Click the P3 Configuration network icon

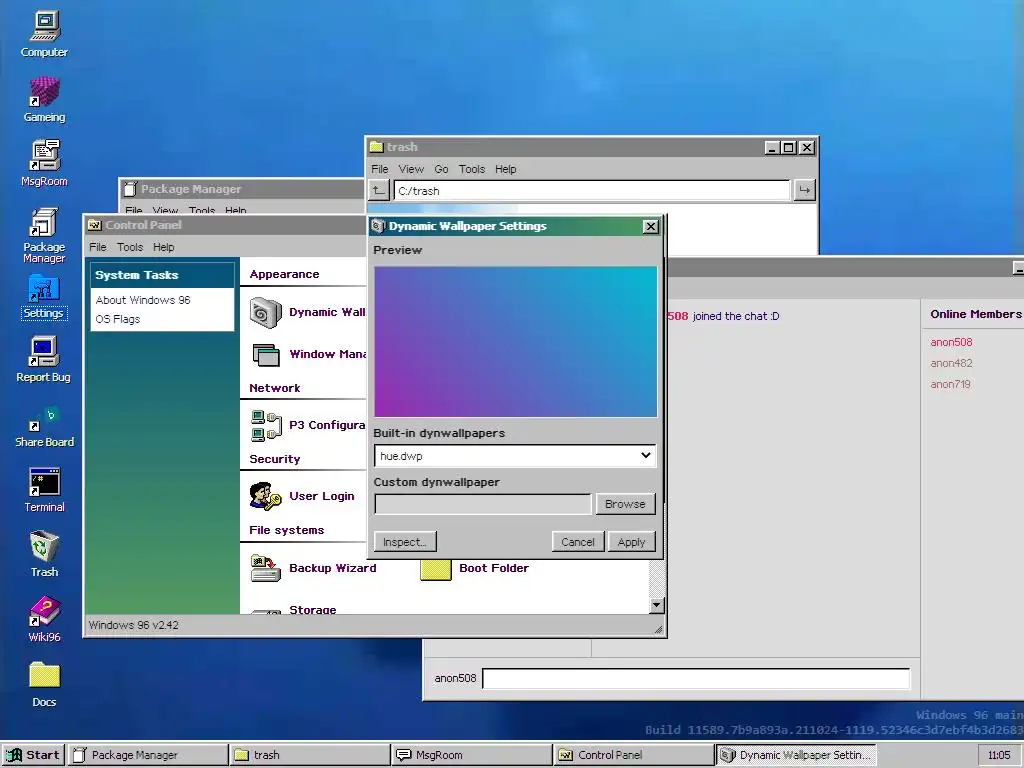[x=266, y=426]
